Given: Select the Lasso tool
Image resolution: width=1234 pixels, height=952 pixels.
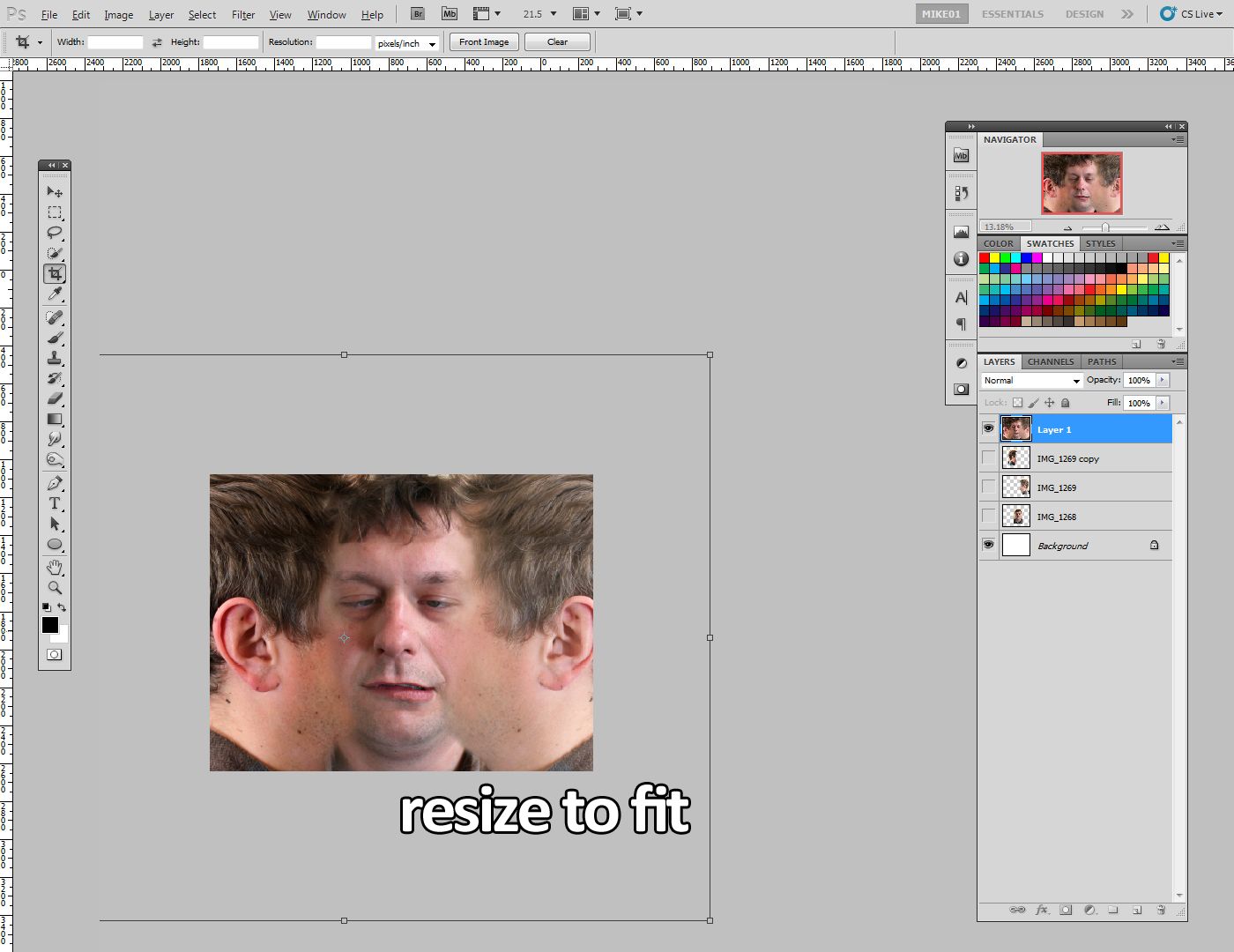Looking at the screenshot, I should (55, 233).
